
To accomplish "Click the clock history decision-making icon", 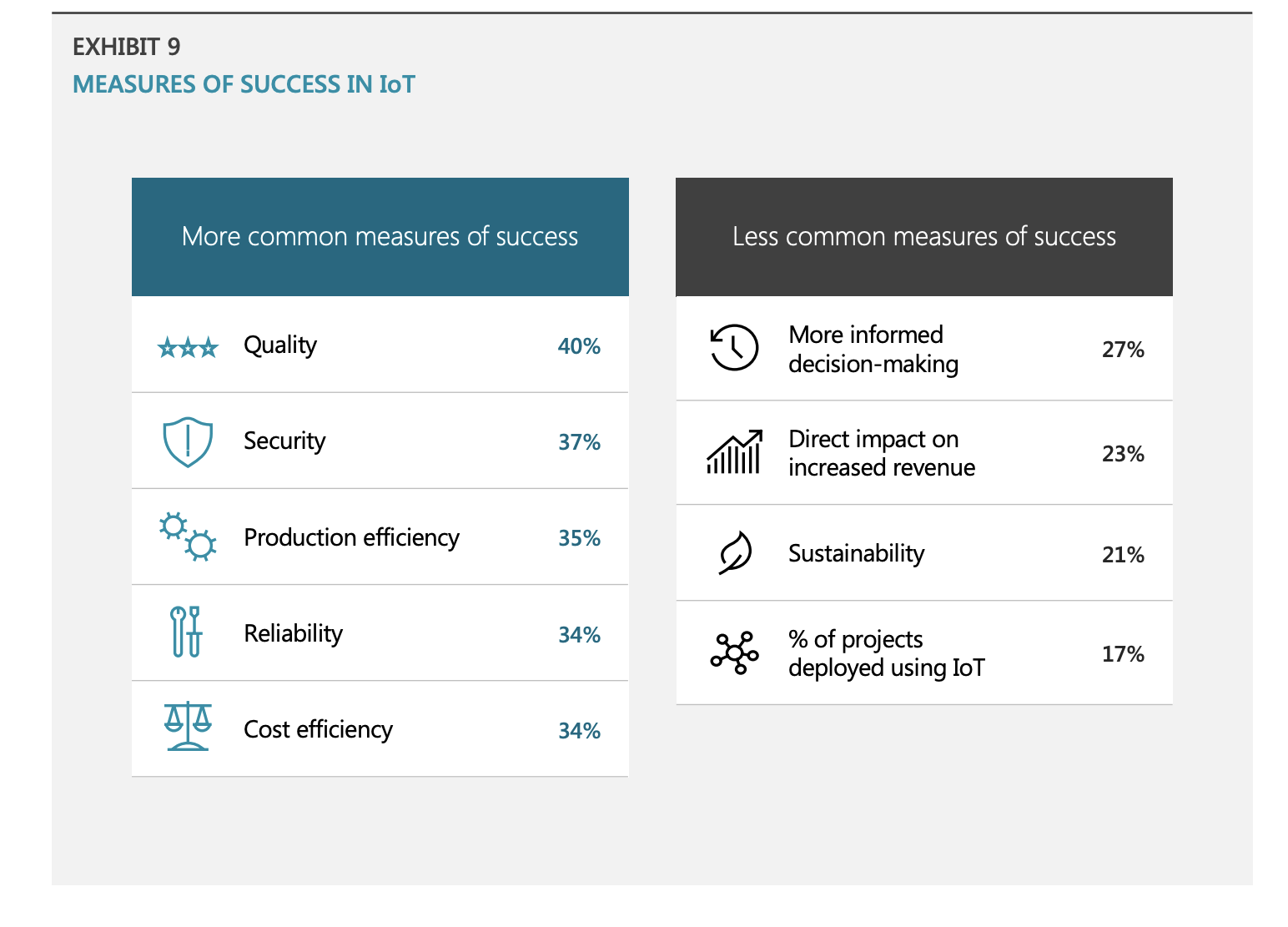I will pyautogui.click(x=734, y=347).
